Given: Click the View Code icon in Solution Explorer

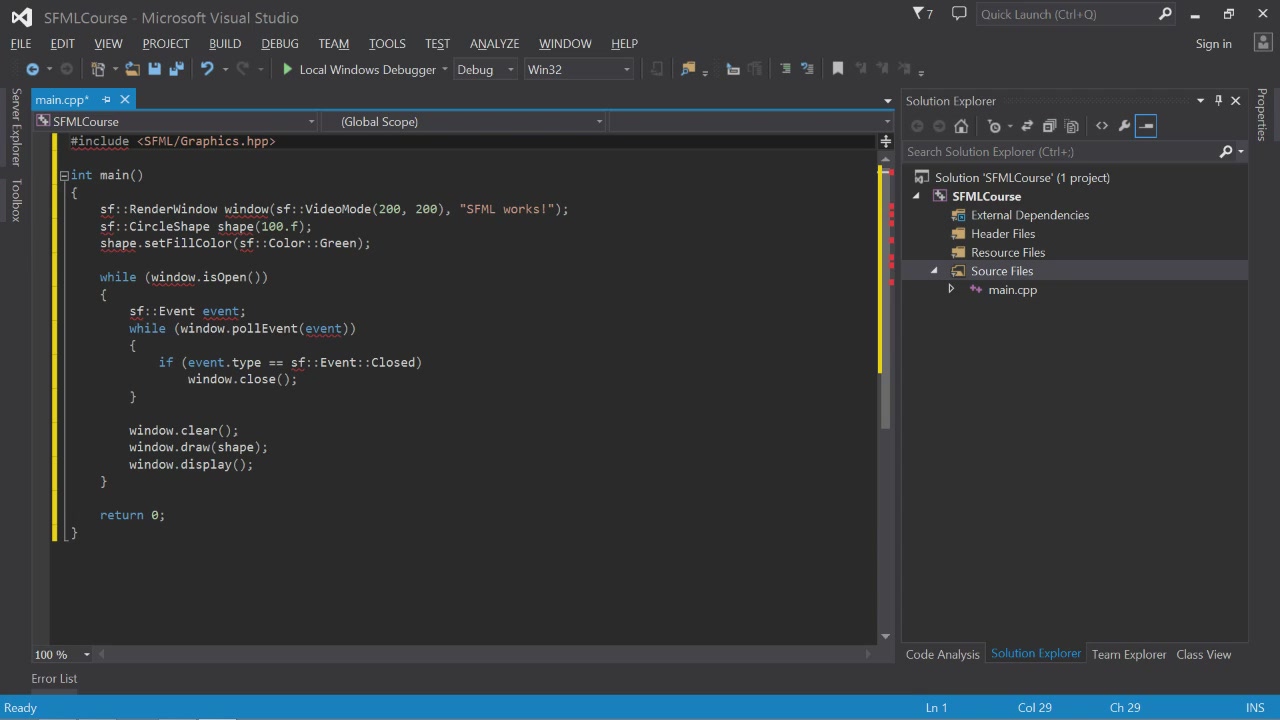Looking at the screenshot, I should click(1102, 126).
